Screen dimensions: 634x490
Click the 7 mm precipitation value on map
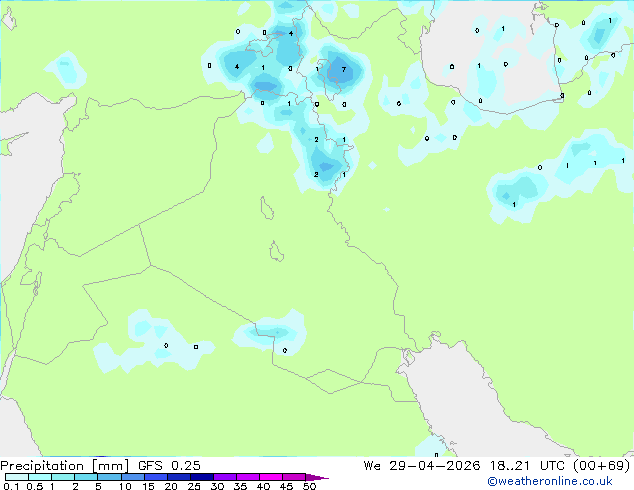[344, 70]
